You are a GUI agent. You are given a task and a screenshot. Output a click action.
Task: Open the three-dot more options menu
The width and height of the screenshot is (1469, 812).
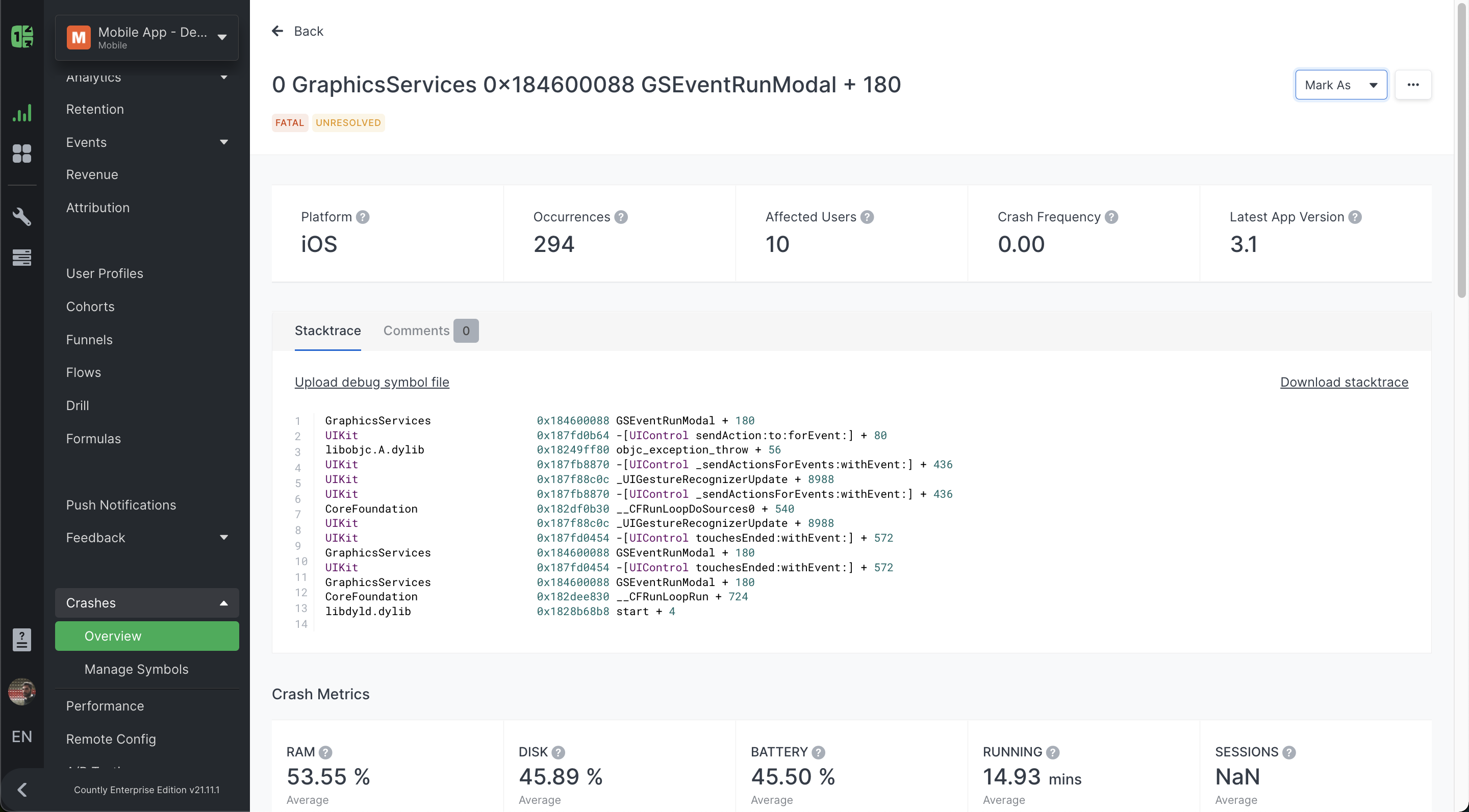[x=1413, y=84]
